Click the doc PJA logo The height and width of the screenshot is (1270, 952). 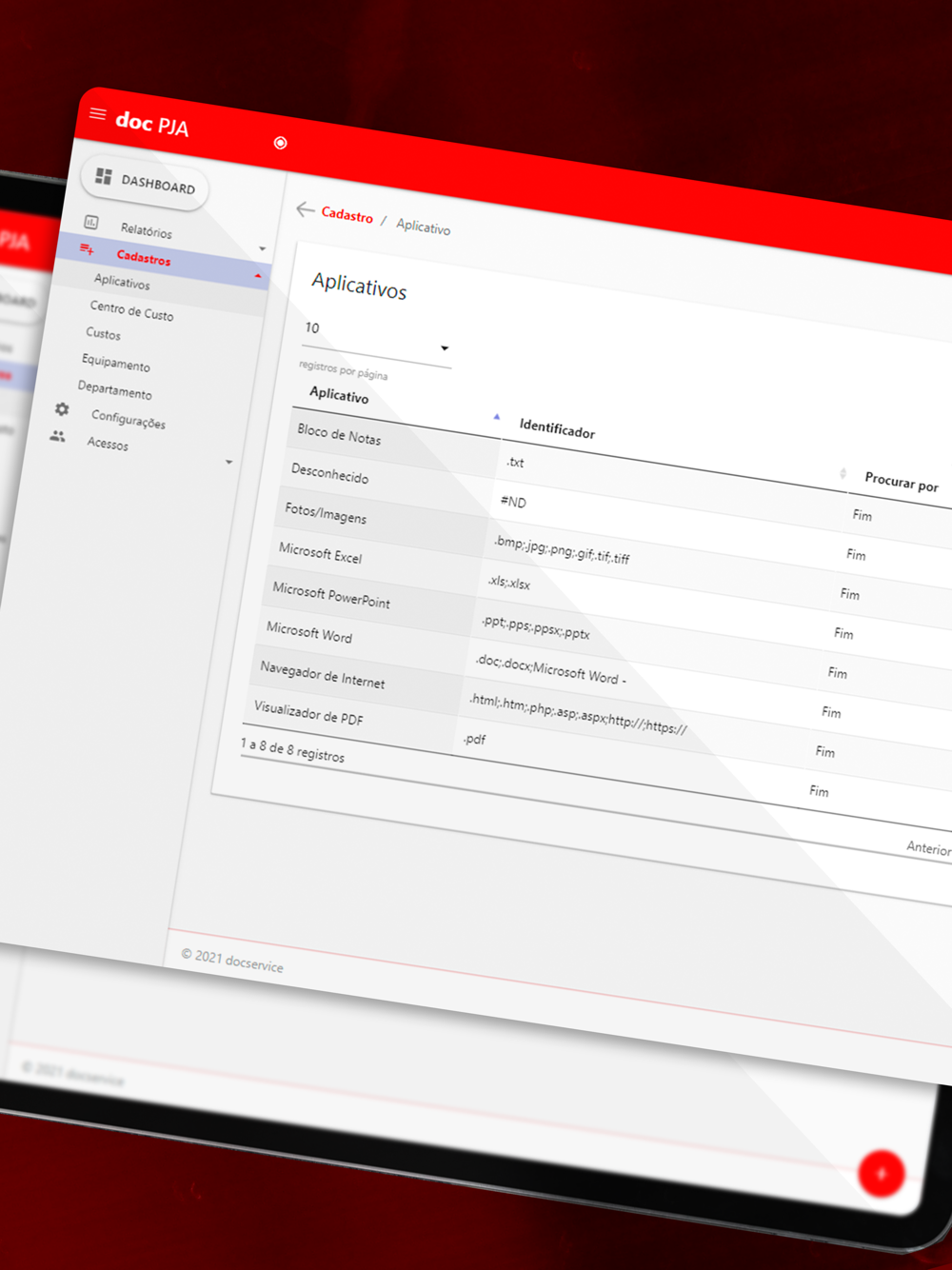[x=152, y=124]
